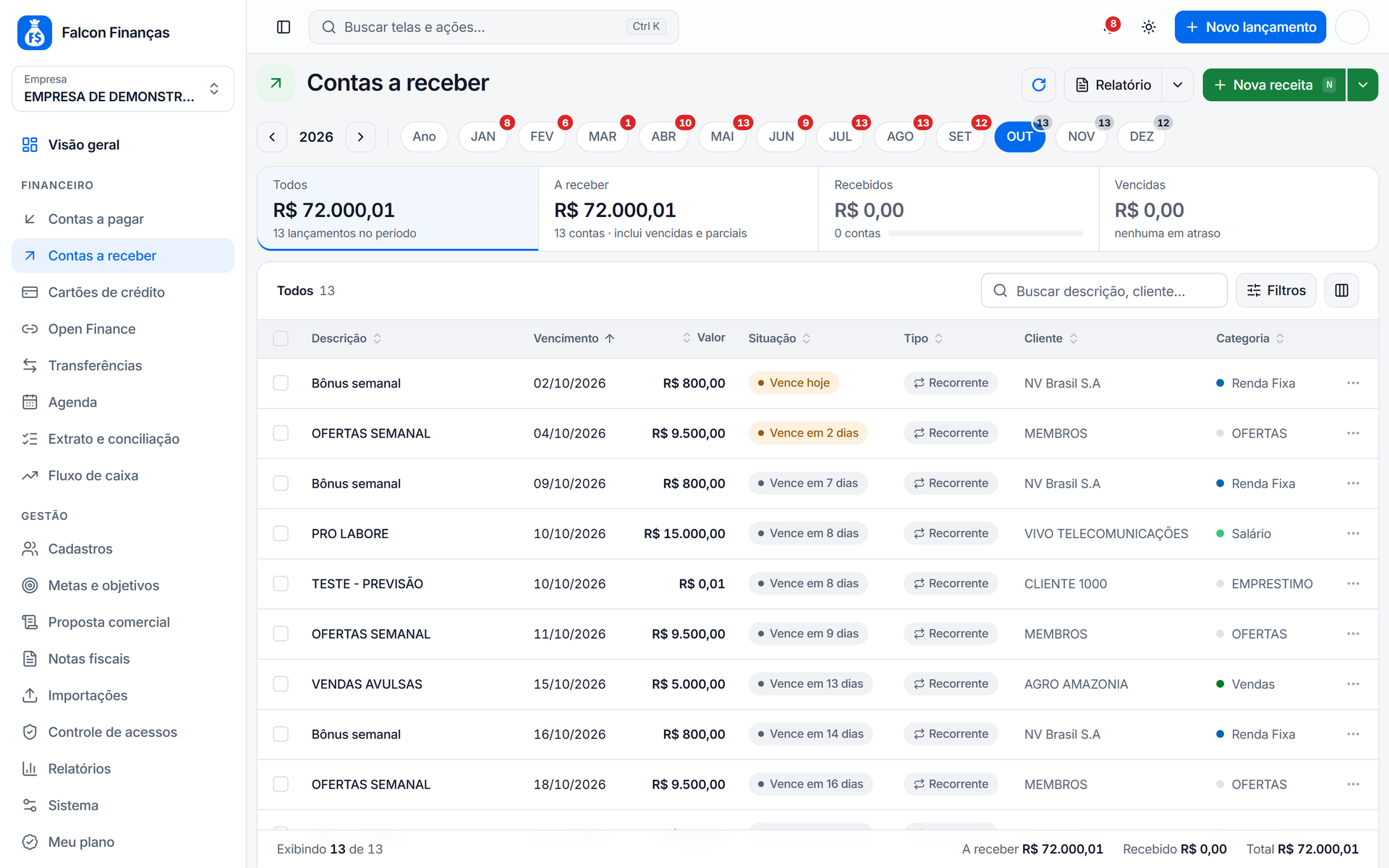The image size is (1389, 868).
Task: Click the Nova receita button
Action: pos(1273,85)
